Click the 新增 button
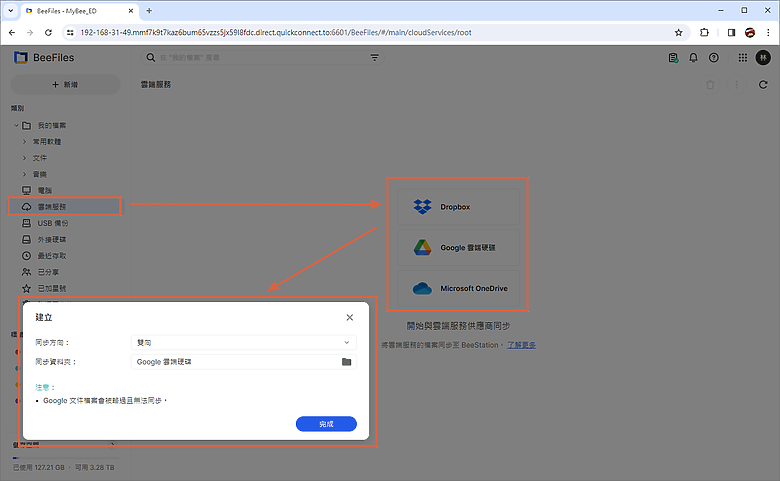Image resolution: width=780 pixels, height=481 pixels. [x=65, y=85]
